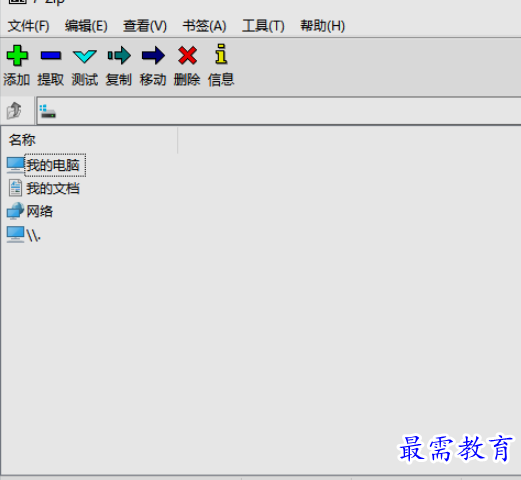This screenshot has height=480, width=521.
Task: Open the 书签(A) menu
Action: 204,26
